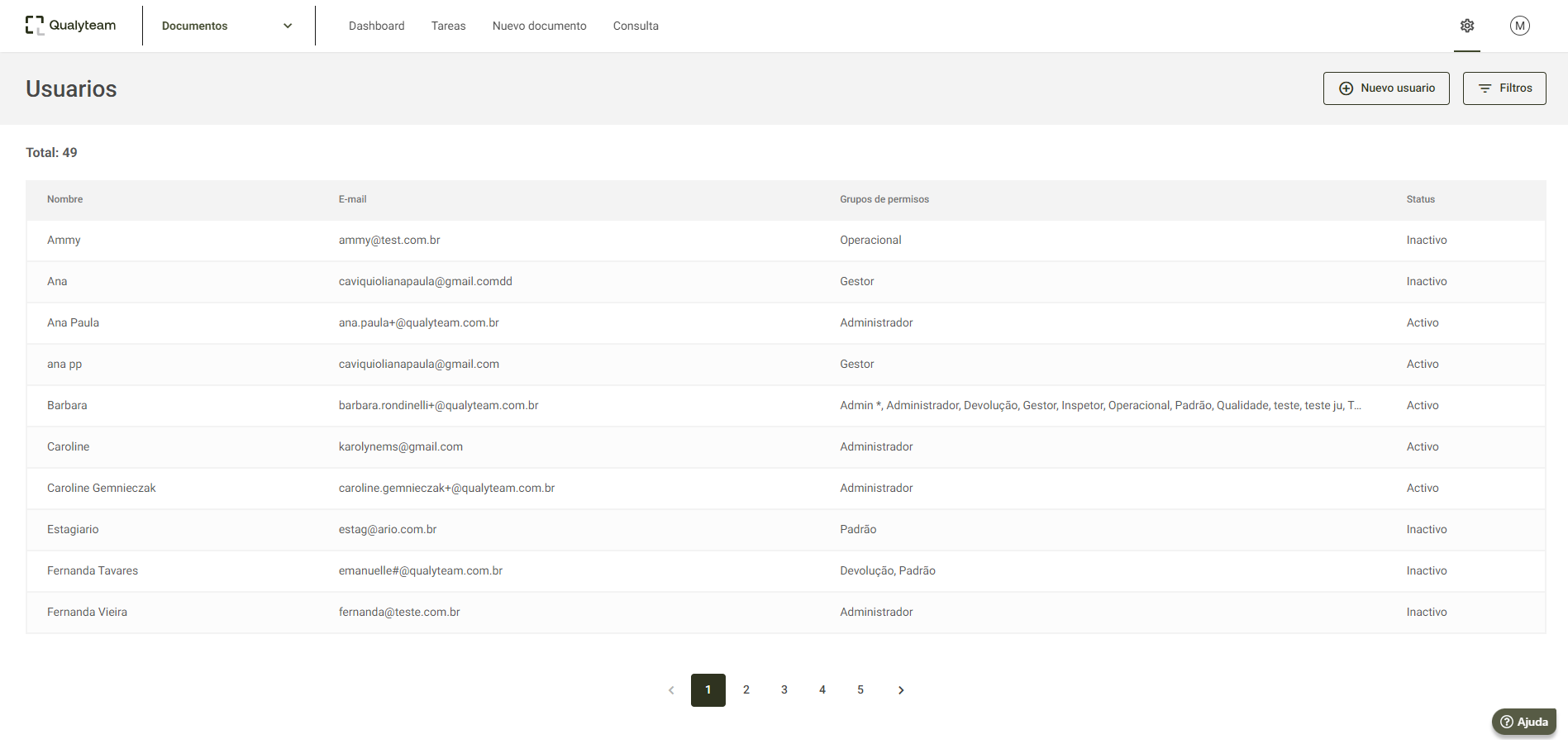
Task: Open user Ana Paula row
Action: coord(785,323)
